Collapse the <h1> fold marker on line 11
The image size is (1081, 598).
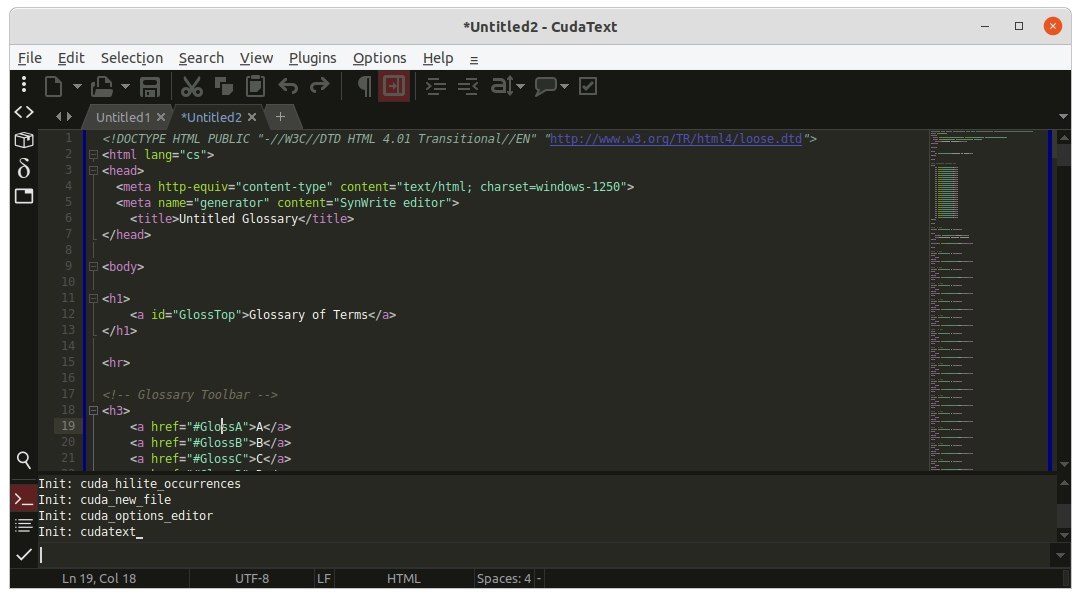point(93,299)
